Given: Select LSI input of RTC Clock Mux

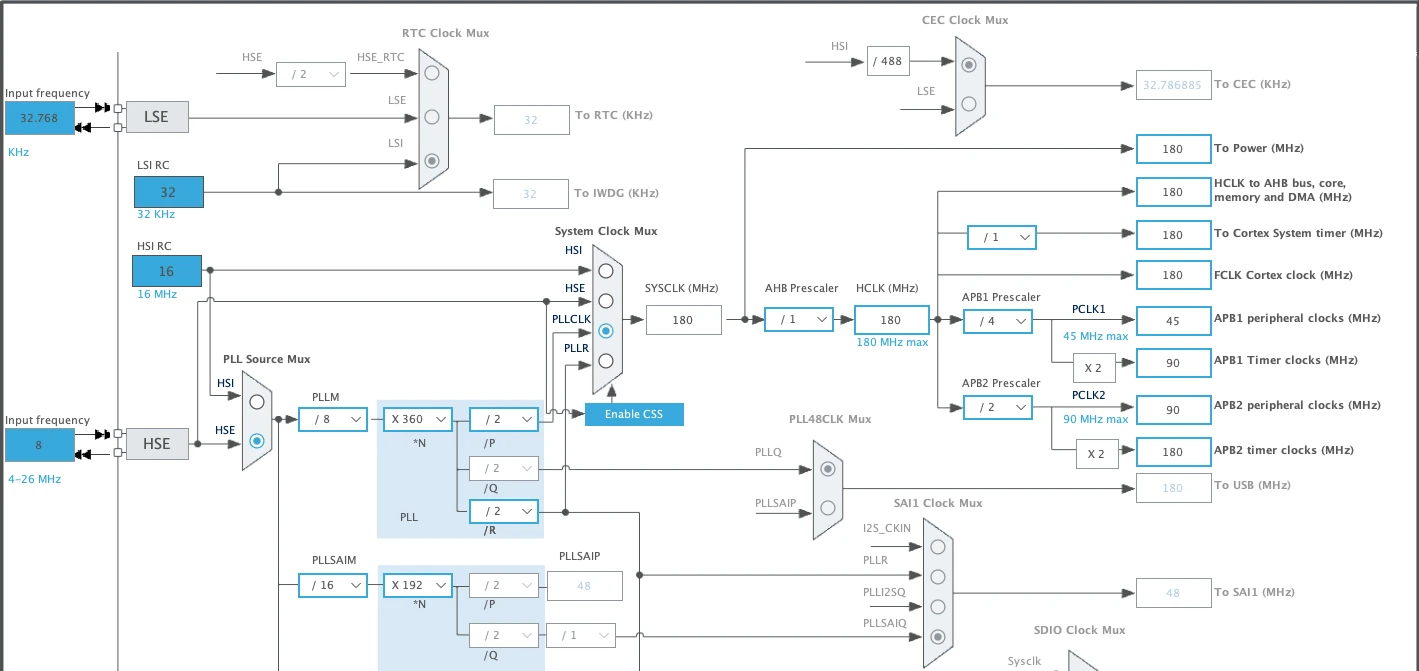Looking at the screenshot, I should point(432,160).
